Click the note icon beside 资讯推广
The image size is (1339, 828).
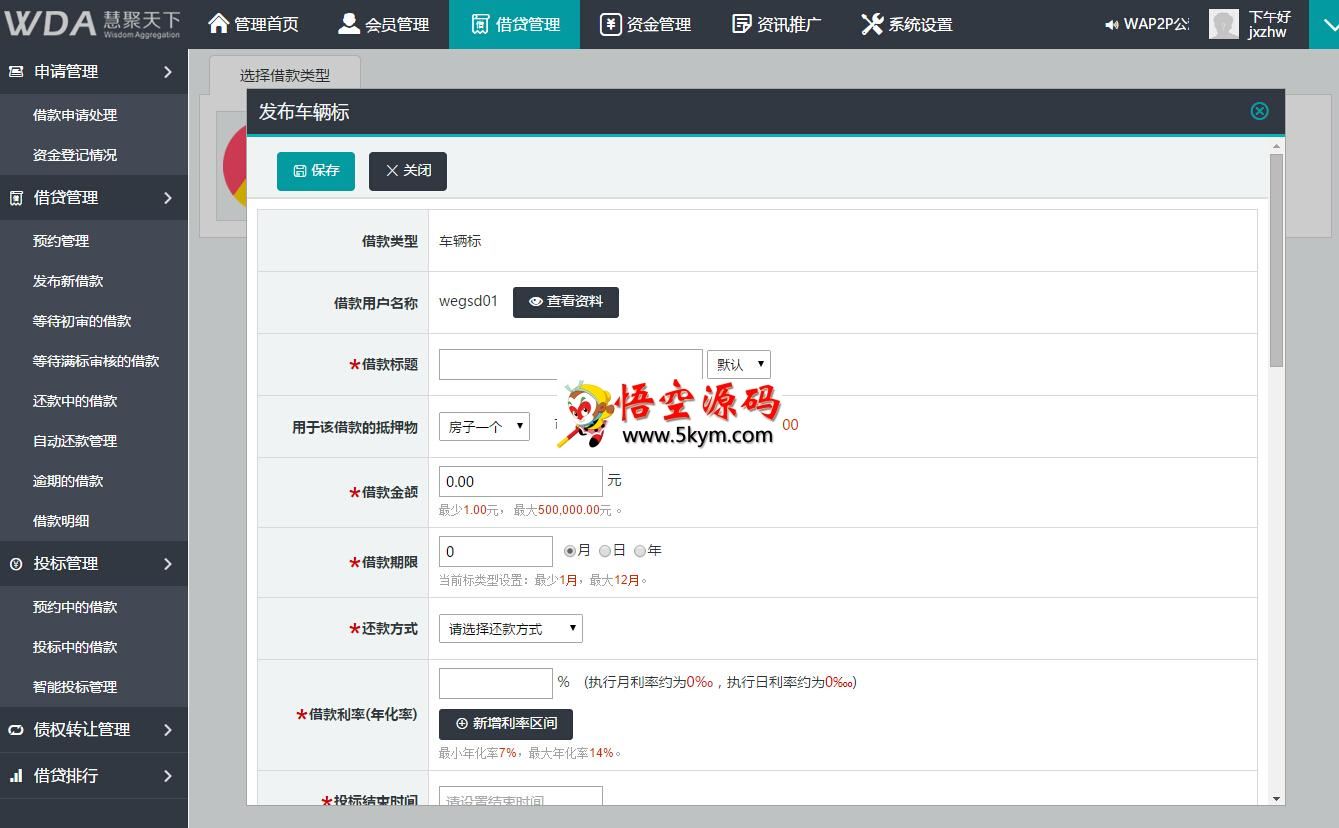coord(742,24)
